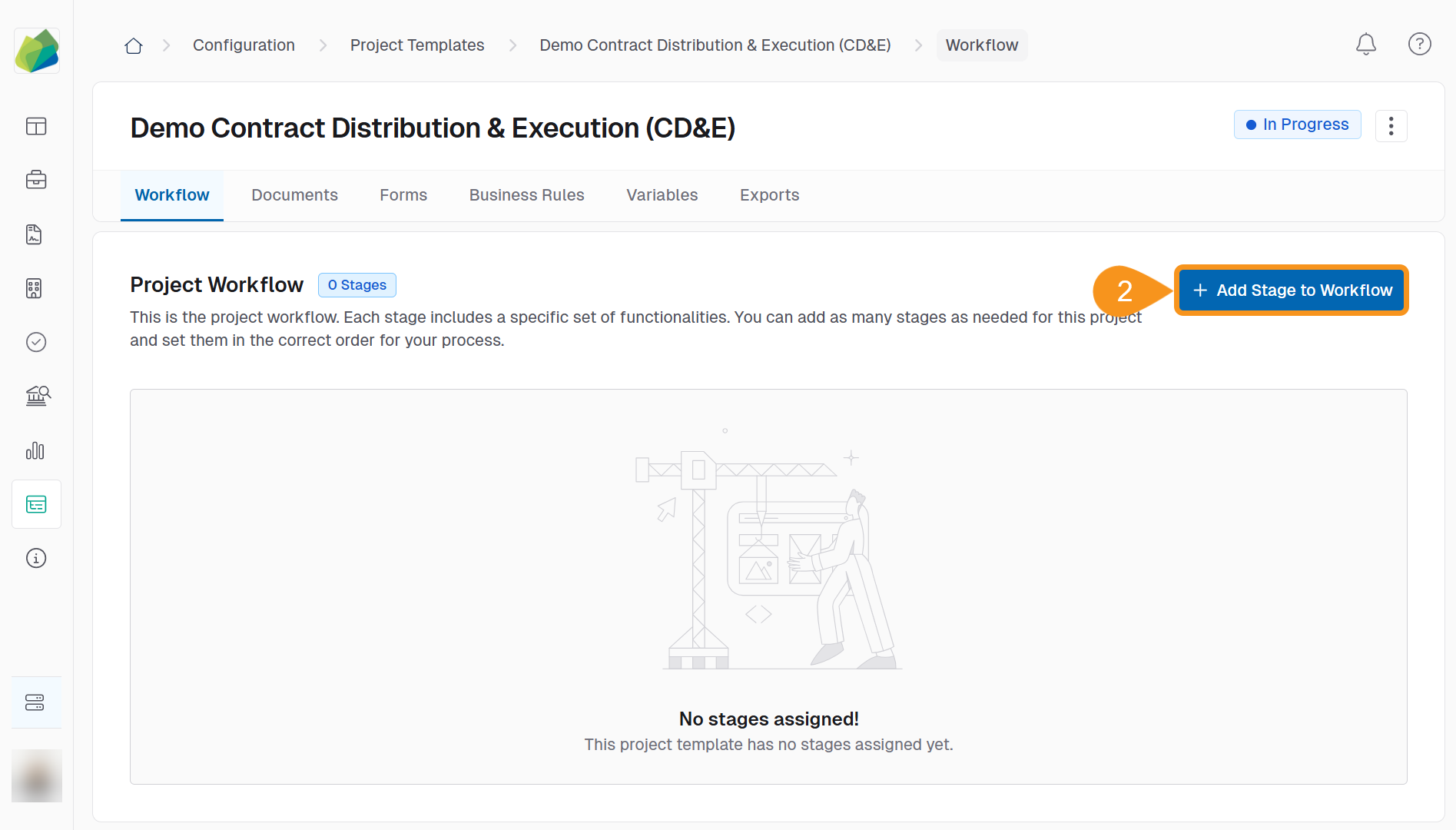Click the checkmark circle icon in sidebar
This screenshot has height=830, width=1456.
point(36,342)
